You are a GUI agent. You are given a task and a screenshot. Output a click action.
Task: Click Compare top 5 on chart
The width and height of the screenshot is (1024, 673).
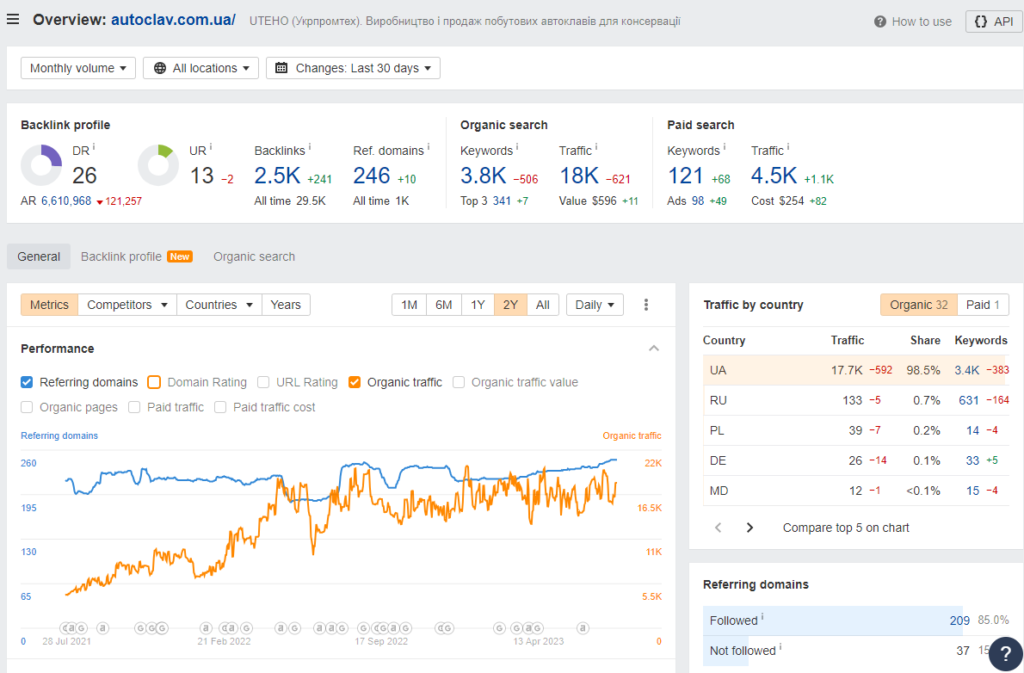point(846,527)
